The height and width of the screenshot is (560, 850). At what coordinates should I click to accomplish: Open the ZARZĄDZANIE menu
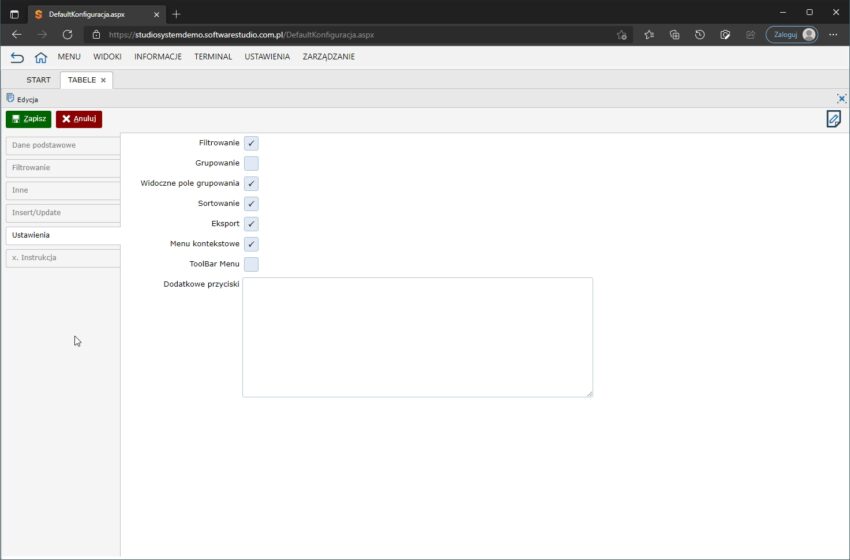click(328, 57)
